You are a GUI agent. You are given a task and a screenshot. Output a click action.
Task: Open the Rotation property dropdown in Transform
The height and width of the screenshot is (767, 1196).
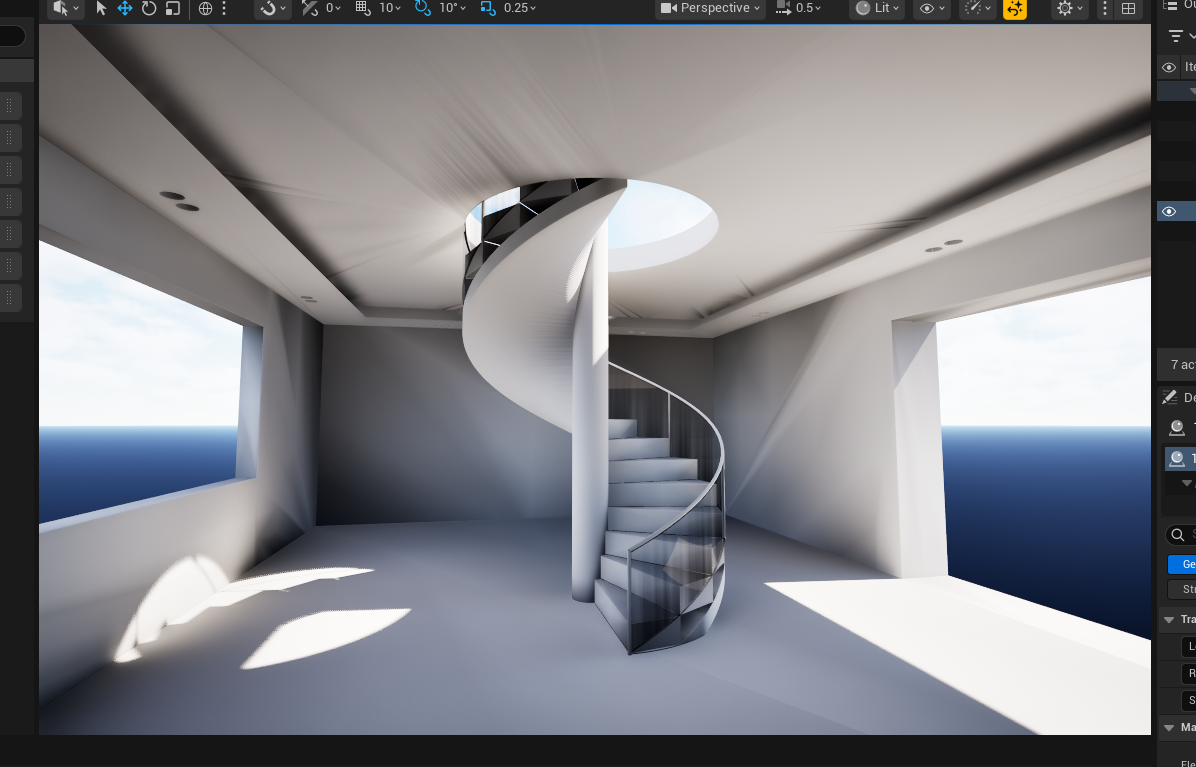(1188, 673)
